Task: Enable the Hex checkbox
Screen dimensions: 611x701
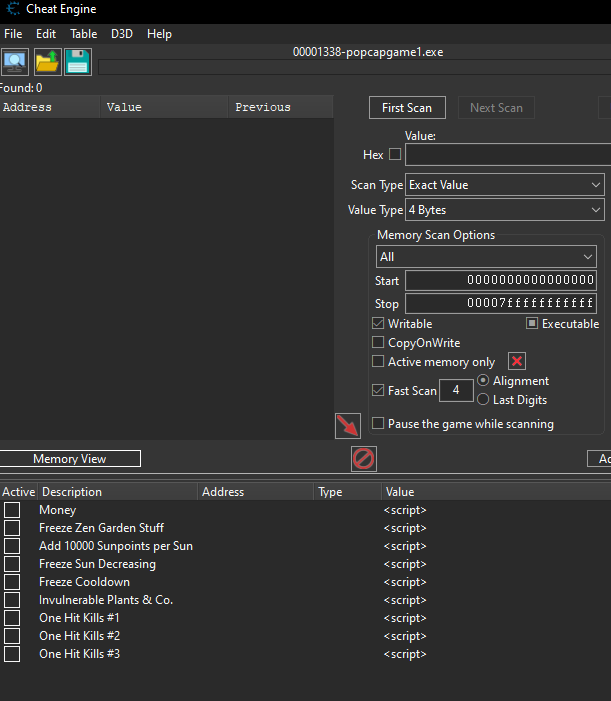Action: [394, 155]
